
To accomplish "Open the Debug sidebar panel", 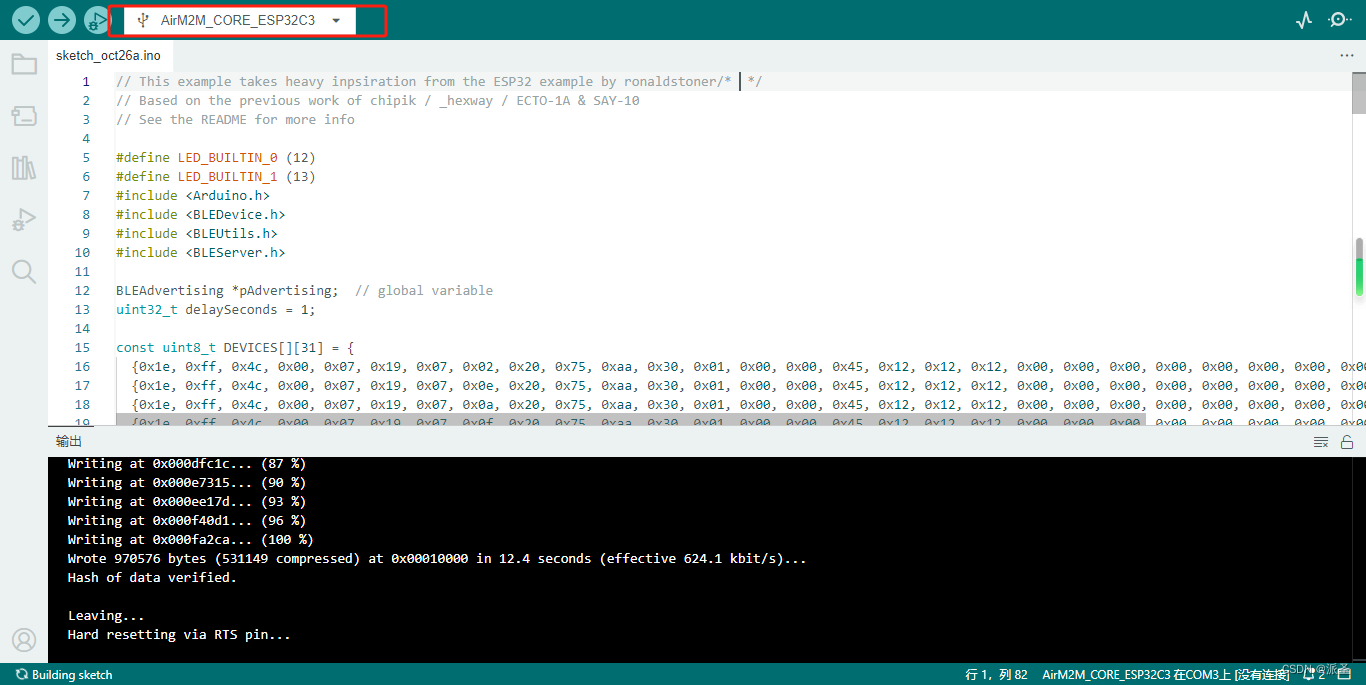I will 24,219.
